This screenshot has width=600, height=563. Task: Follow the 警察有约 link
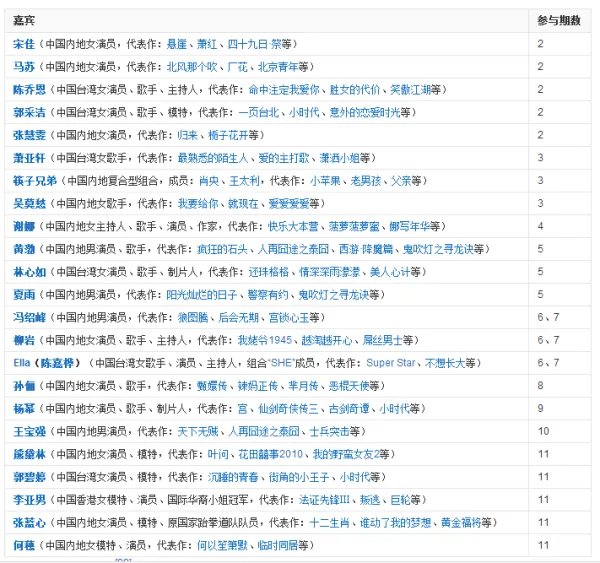[268, 295]
